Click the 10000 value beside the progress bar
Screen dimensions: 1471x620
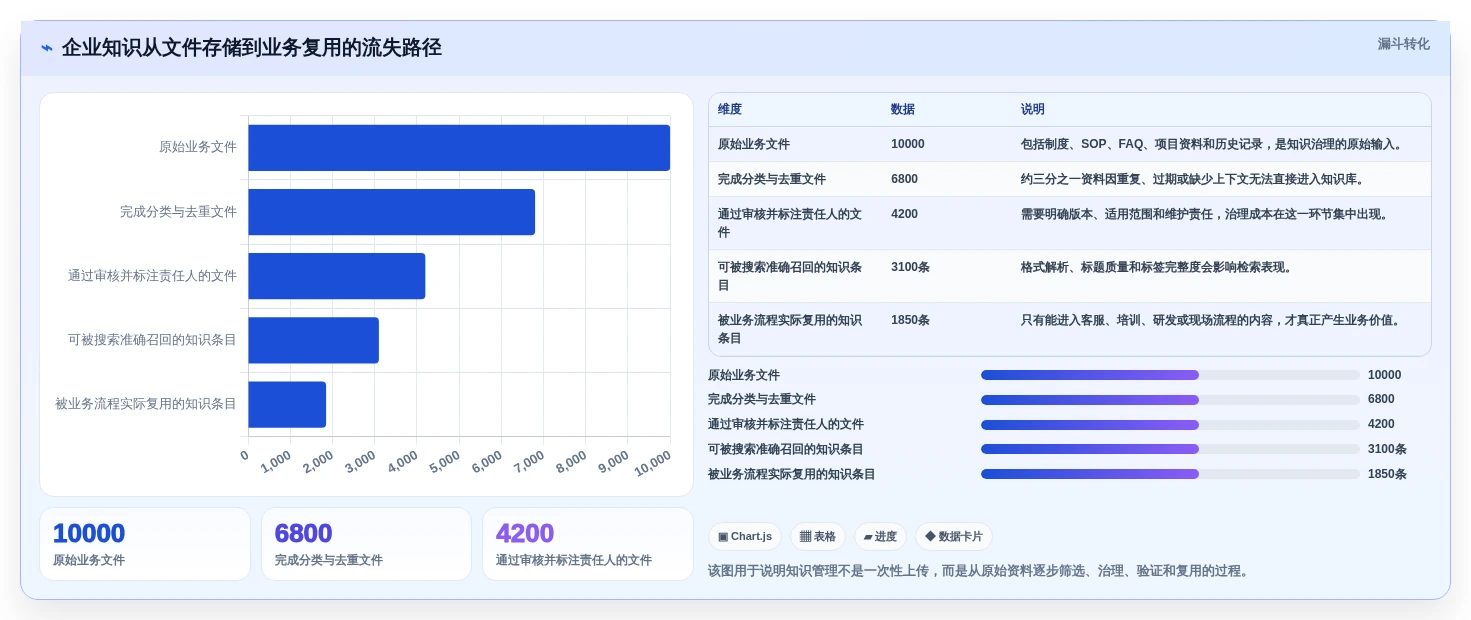1384,375
